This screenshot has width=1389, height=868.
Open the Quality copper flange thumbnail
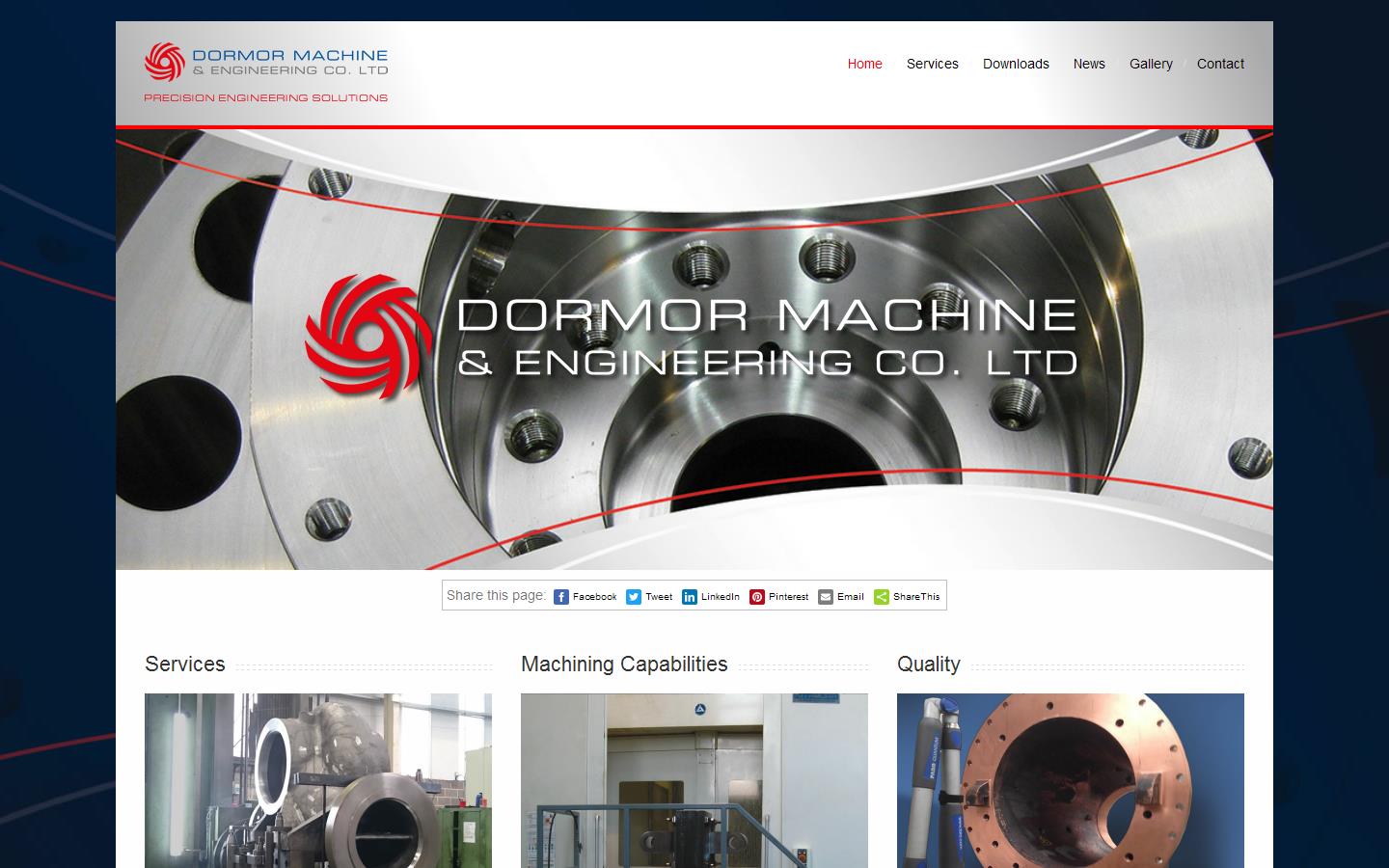pos(1071,780)
